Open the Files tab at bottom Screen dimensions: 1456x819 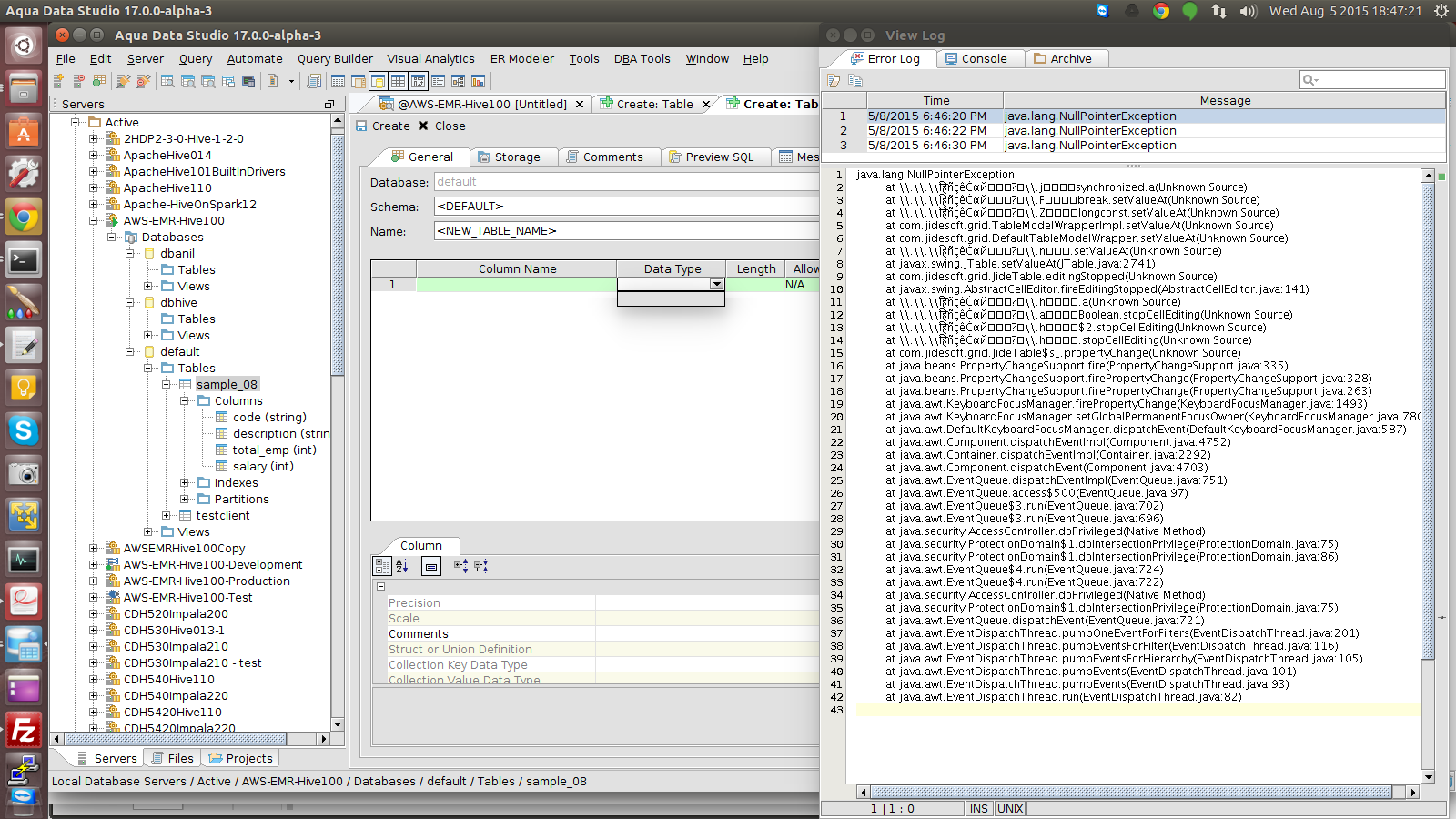tap(172, 759)
